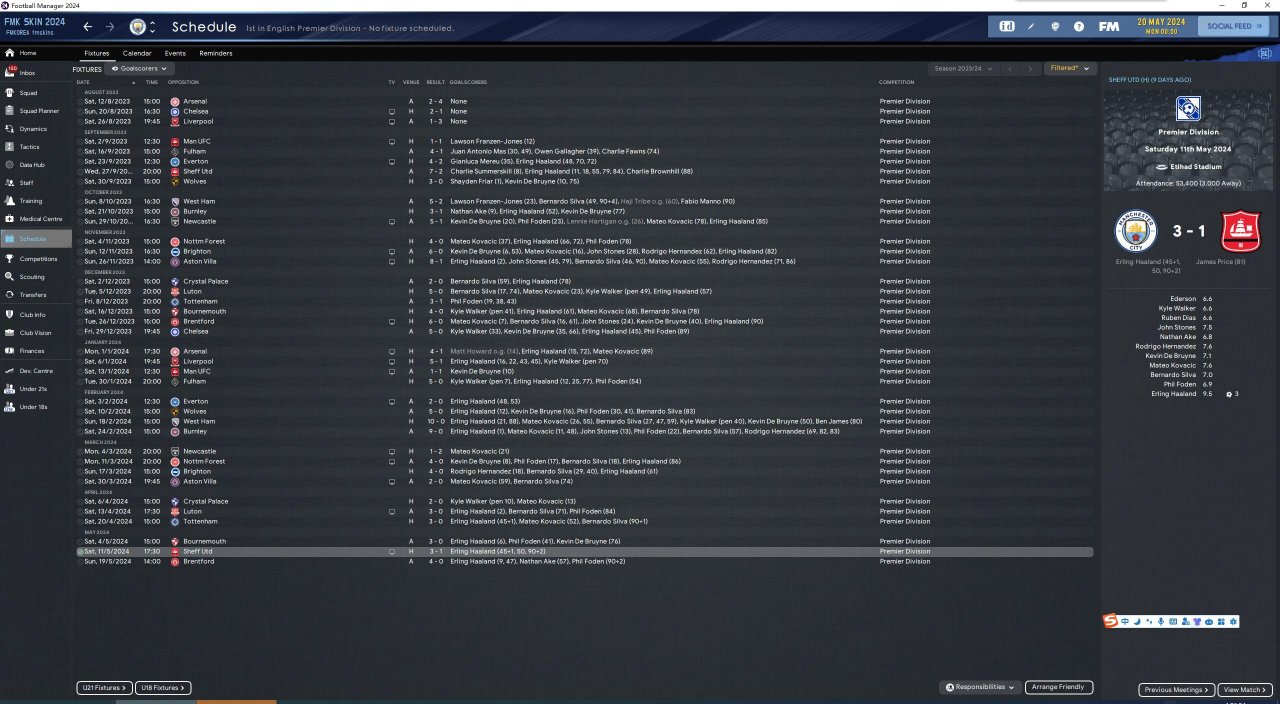Click the Sogou 'S' input method icon

[1110, 622]
